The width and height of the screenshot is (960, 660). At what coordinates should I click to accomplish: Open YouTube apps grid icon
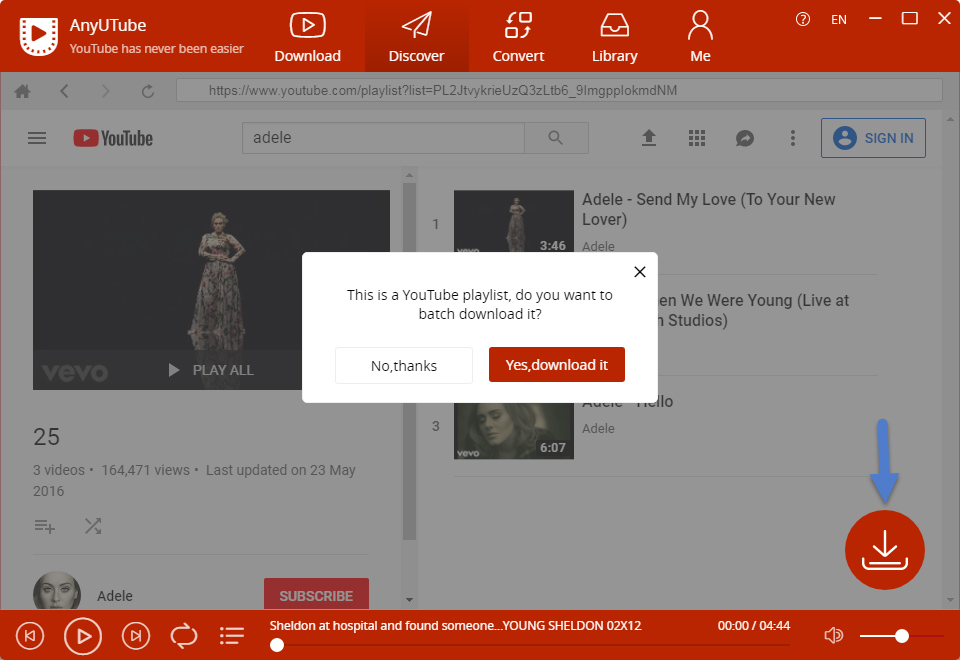(697, 138)
